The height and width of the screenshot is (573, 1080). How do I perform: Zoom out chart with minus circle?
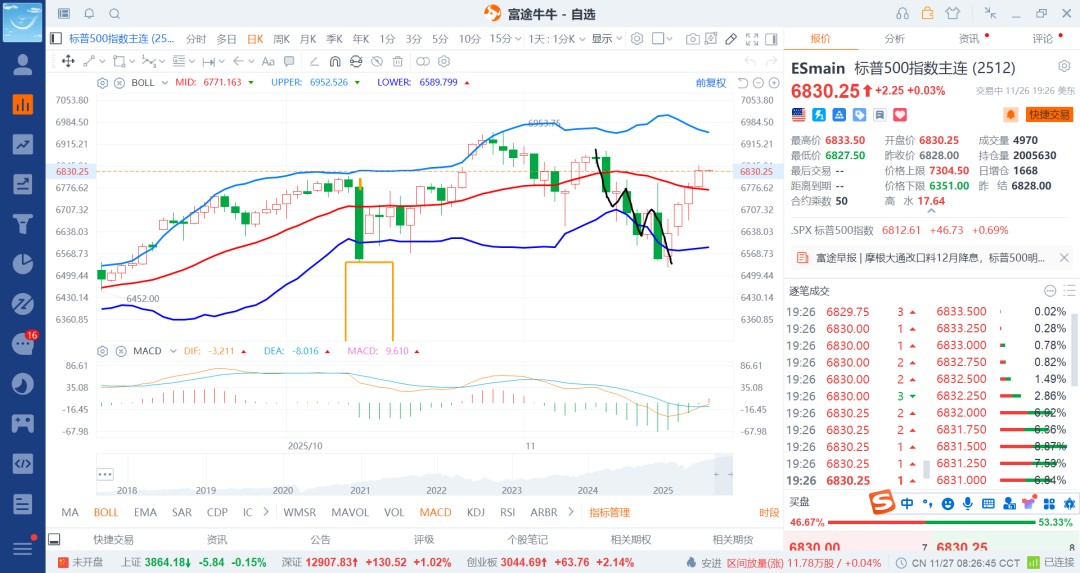[x=758, y=83]
